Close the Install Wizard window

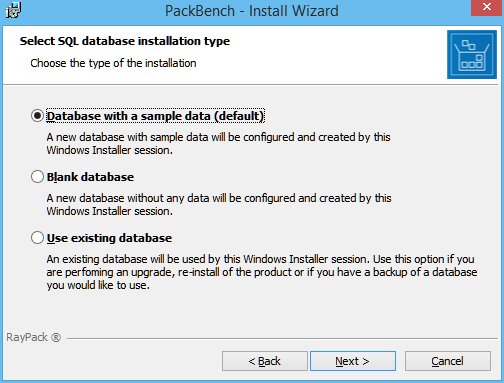(487, 7)
